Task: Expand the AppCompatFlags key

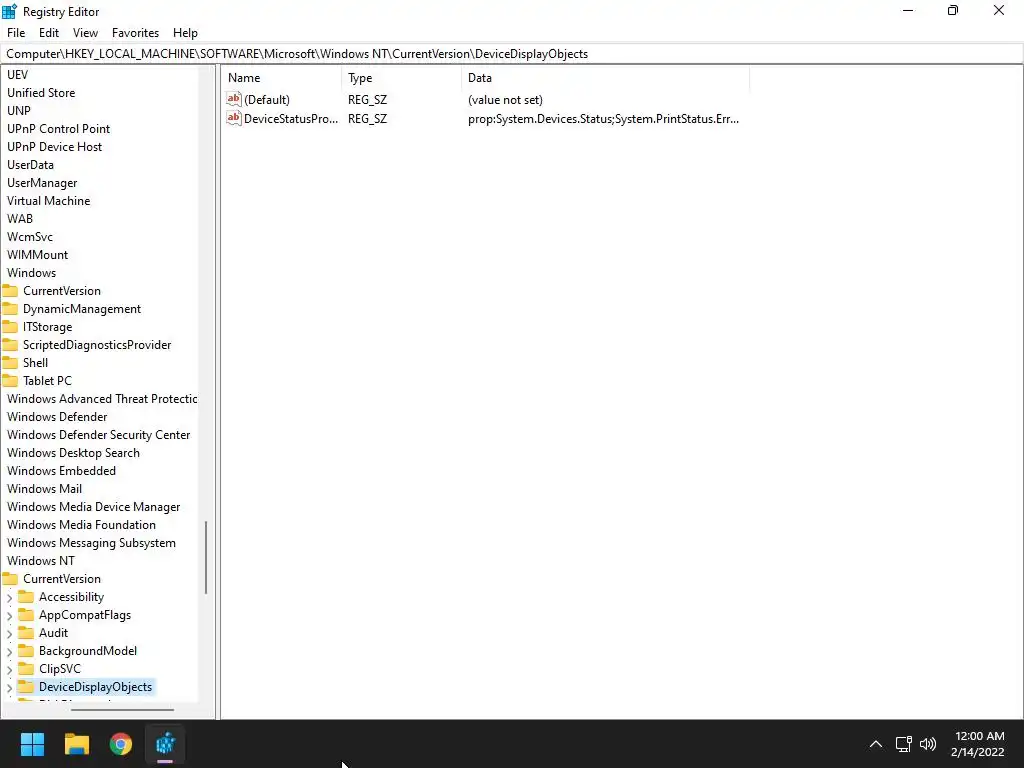Action: 9,615
